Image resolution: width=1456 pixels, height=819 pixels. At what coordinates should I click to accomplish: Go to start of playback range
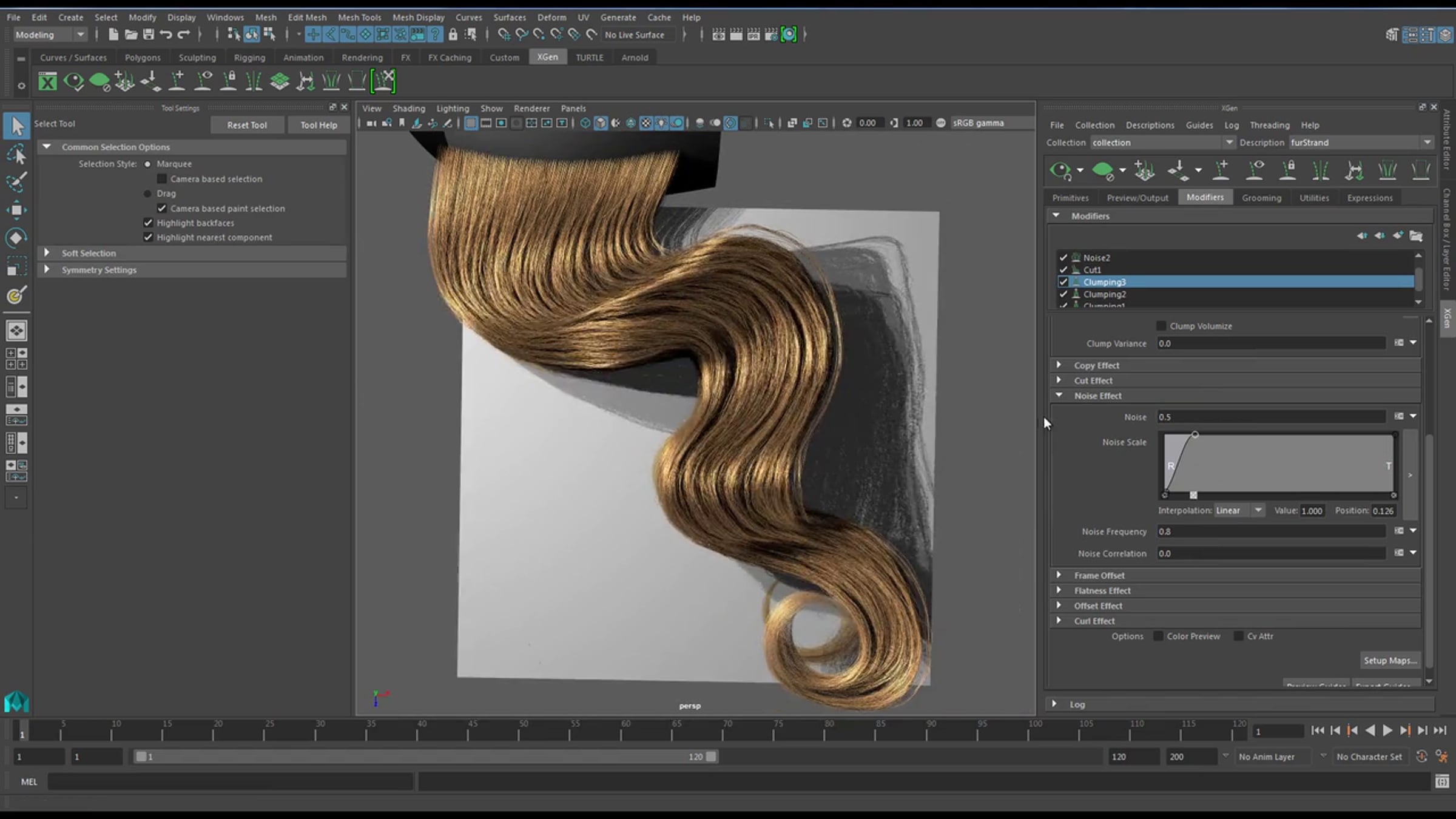1318,730
